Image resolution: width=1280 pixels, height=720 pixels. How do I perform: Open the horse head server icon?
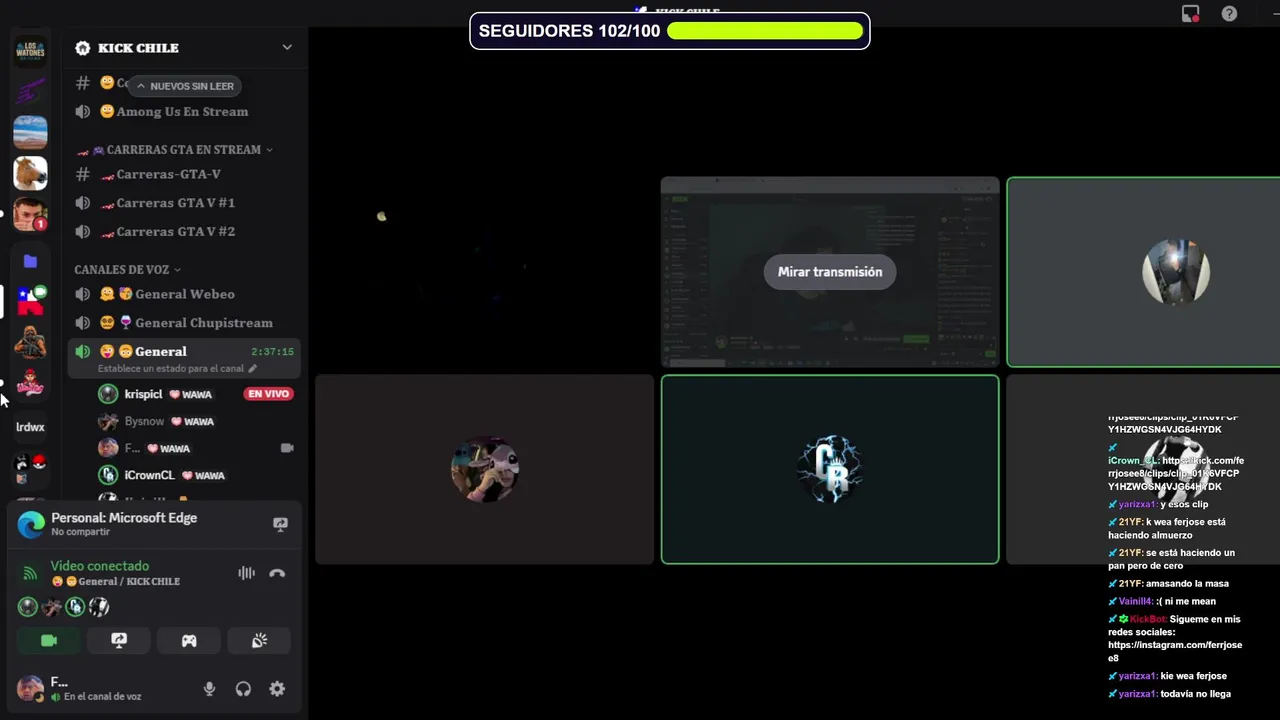(30, 173)
